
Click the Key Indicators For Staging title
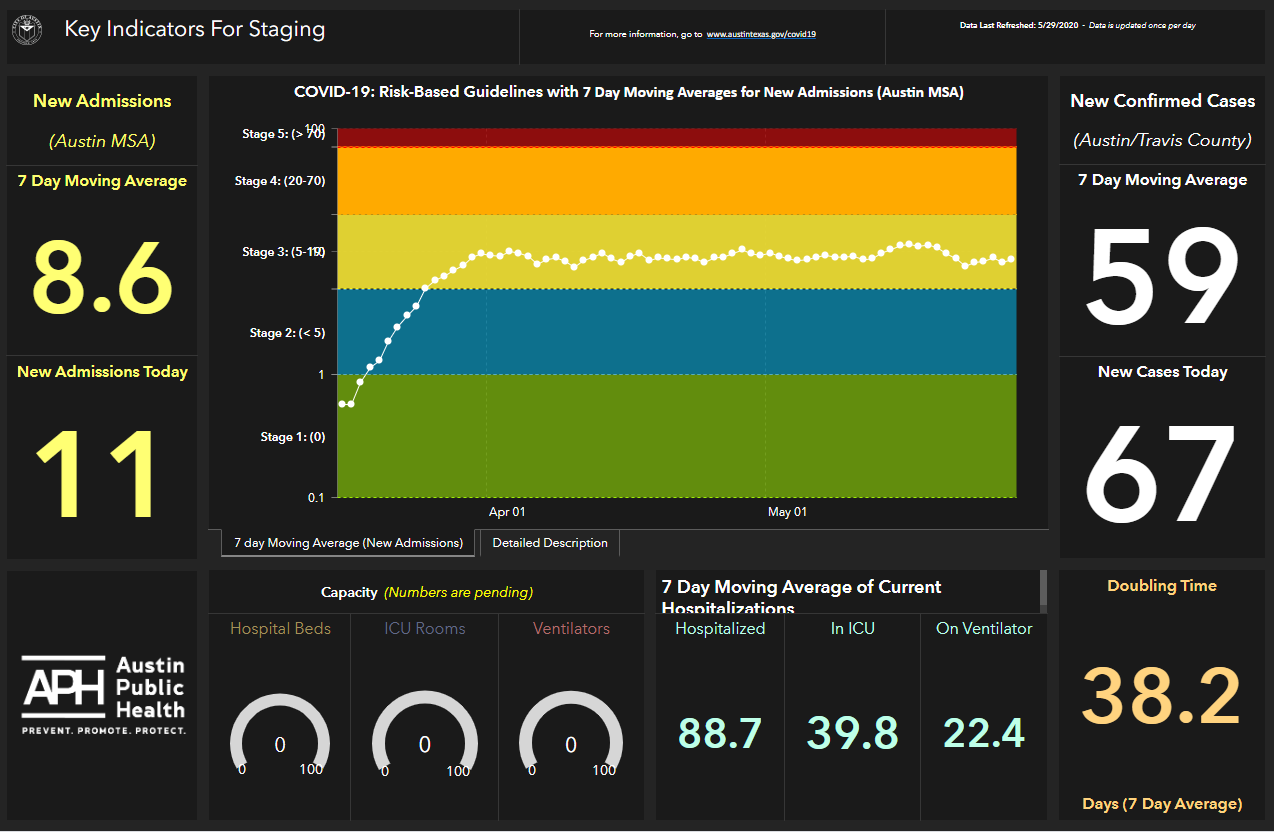195,29
